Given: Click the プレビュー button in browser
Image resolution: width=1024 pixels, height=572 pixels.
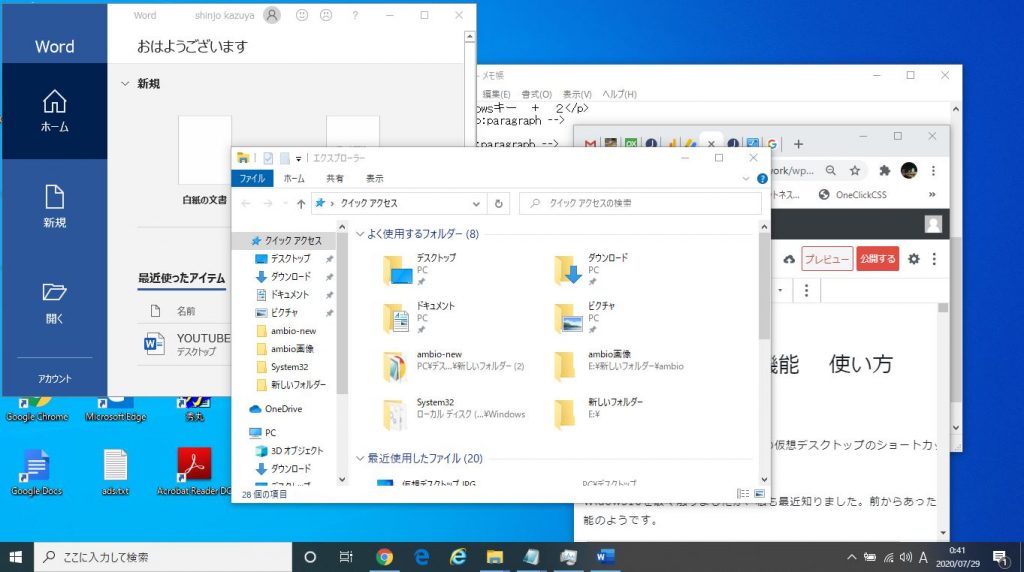Looking at the screenshot, I should click(827, 259).
